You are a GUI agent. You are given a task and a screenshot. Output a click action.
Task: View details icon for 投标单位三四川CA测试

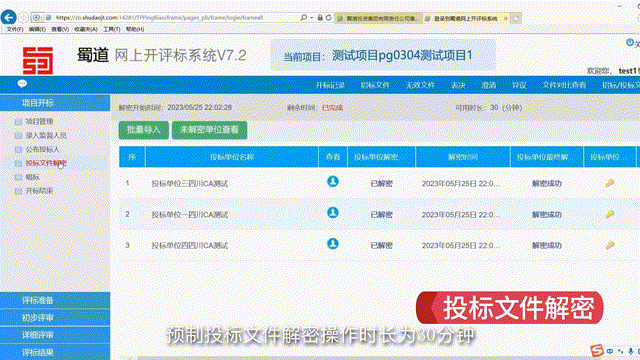[333, 181]
